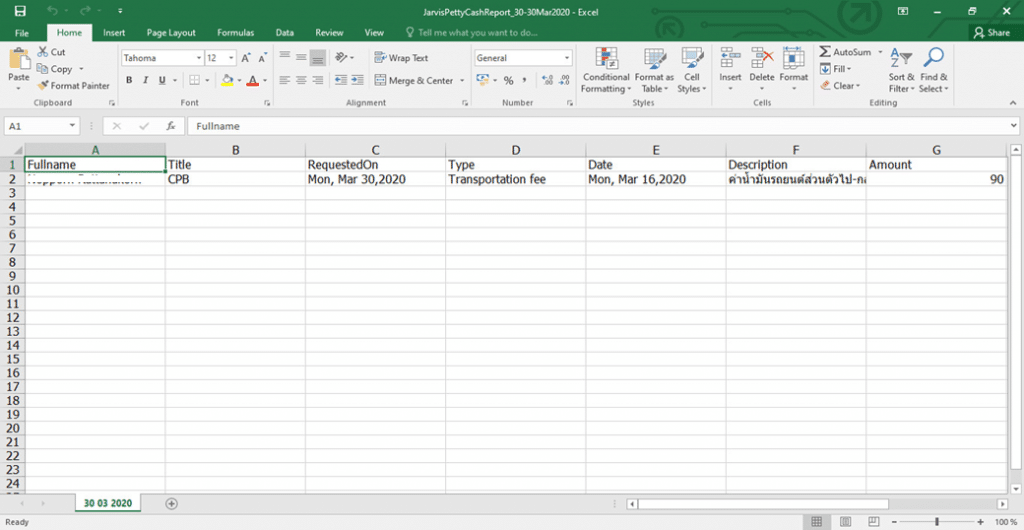Apply Comma Style
The image size is (1024, 530).
[x=524, y=81]
